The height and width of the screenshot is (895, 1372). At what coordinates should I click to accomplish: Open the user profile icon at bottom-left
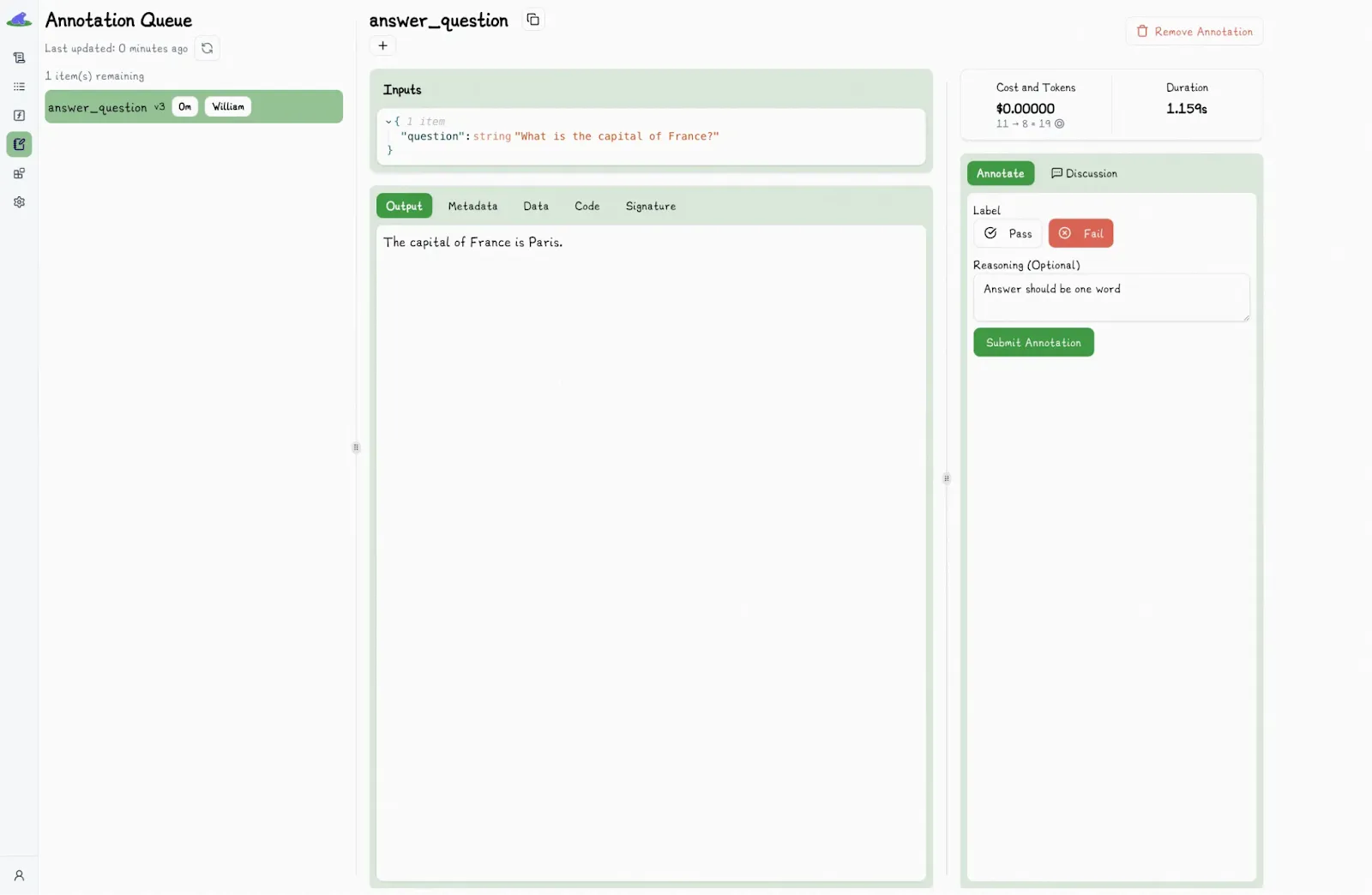19,875
